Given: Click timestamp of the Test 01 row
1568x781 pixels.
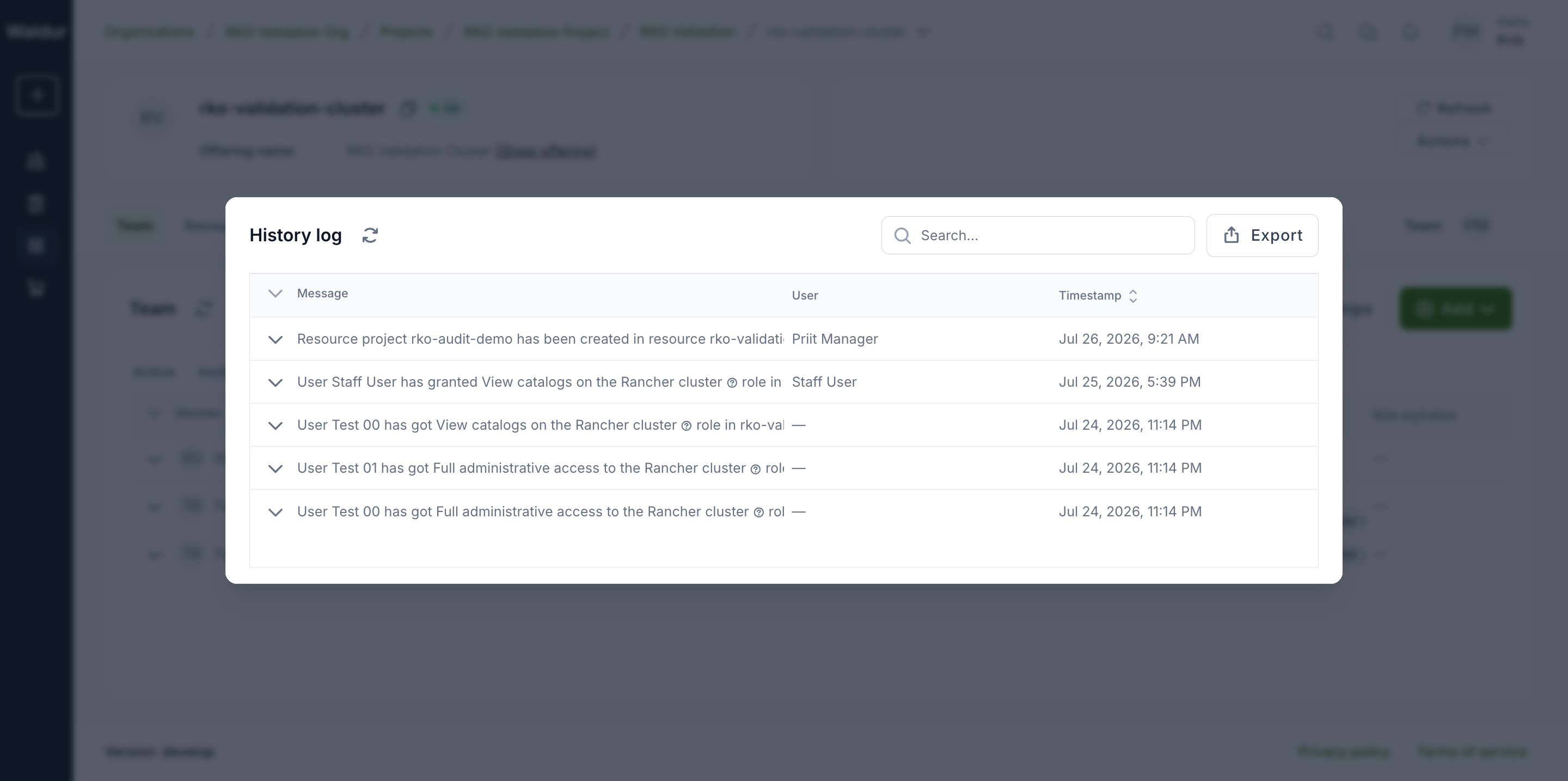Looking at the screenshot, I should click(x=1130, y=468).
